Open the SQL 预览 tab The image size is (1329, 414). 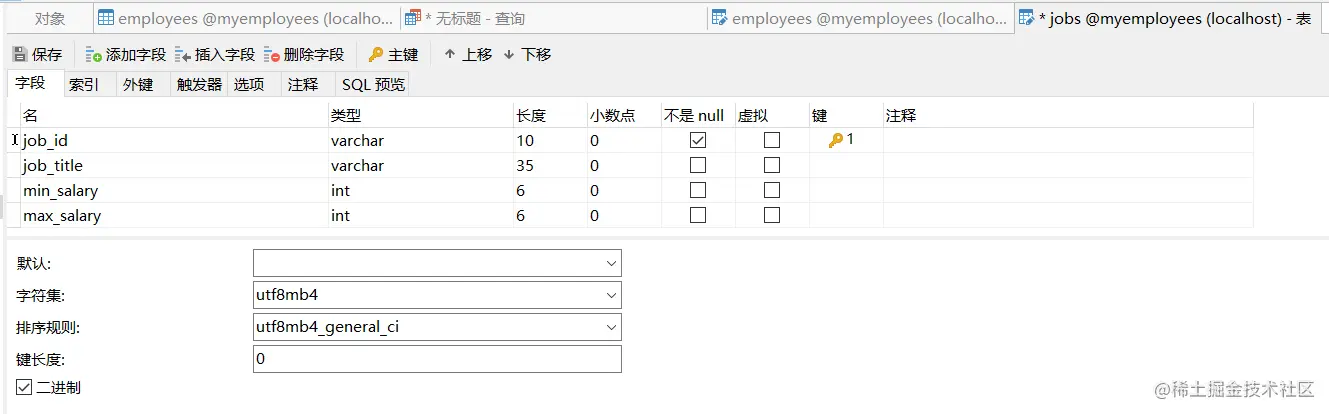pos(373,85)
